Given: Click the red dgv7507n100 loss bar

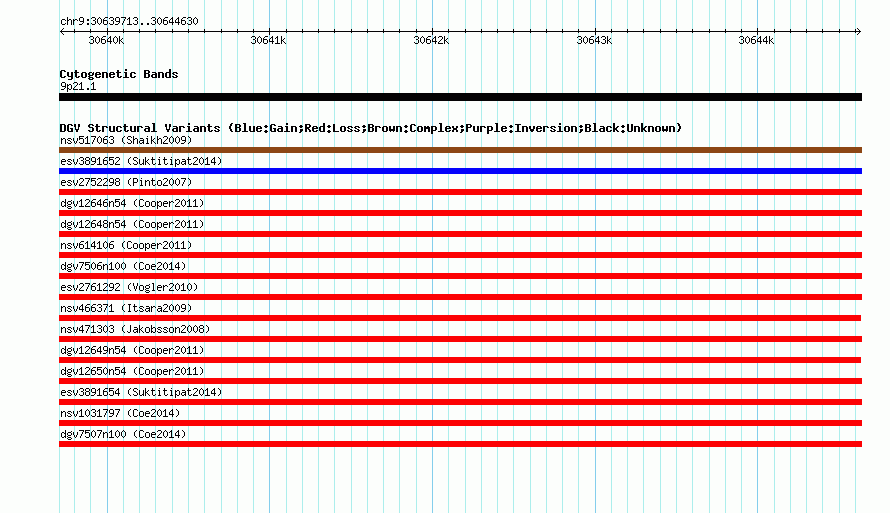Looking at the screenshot, I should click(460, 444).
